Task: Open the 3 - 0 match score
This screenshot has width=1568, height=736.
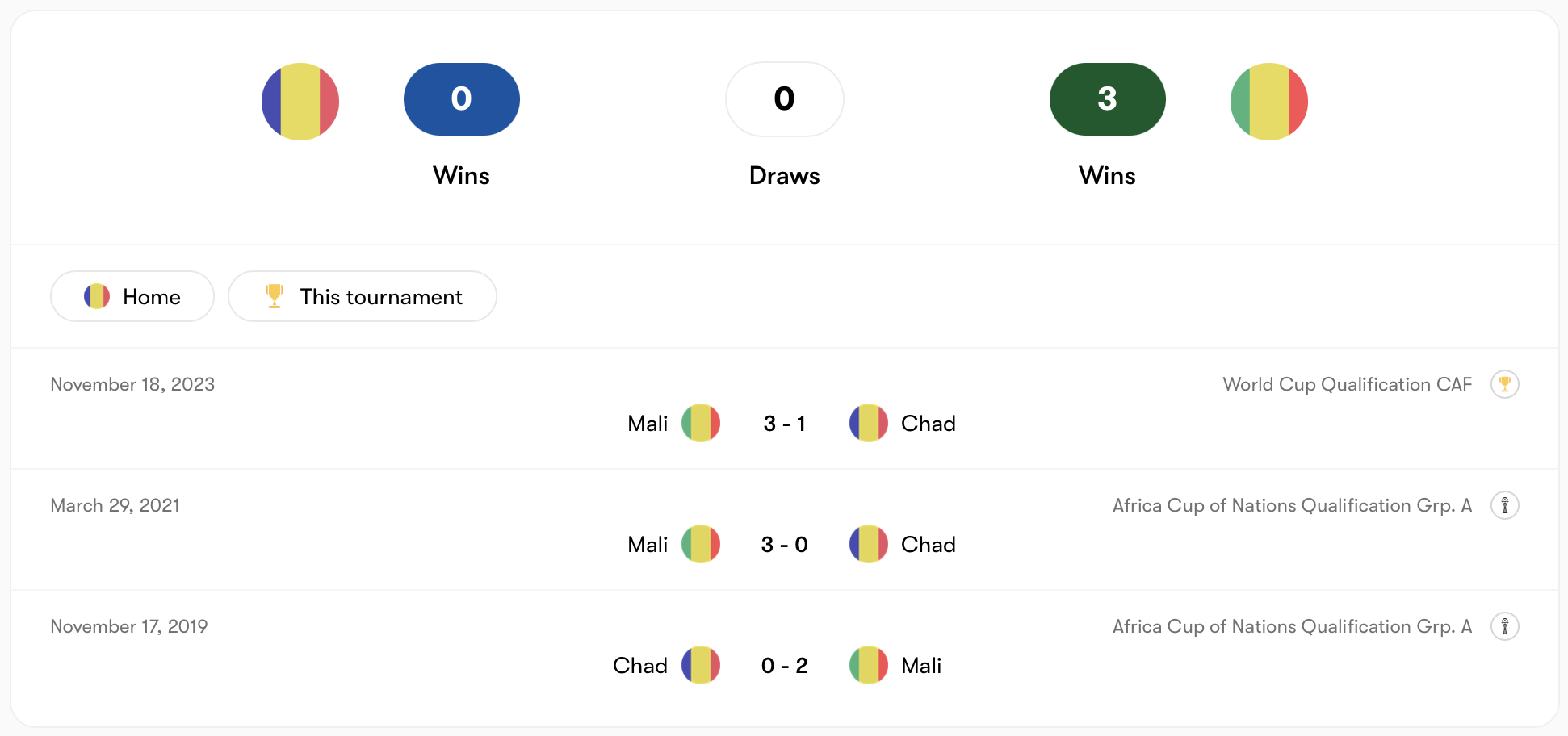Action: (x=784, y=545)
